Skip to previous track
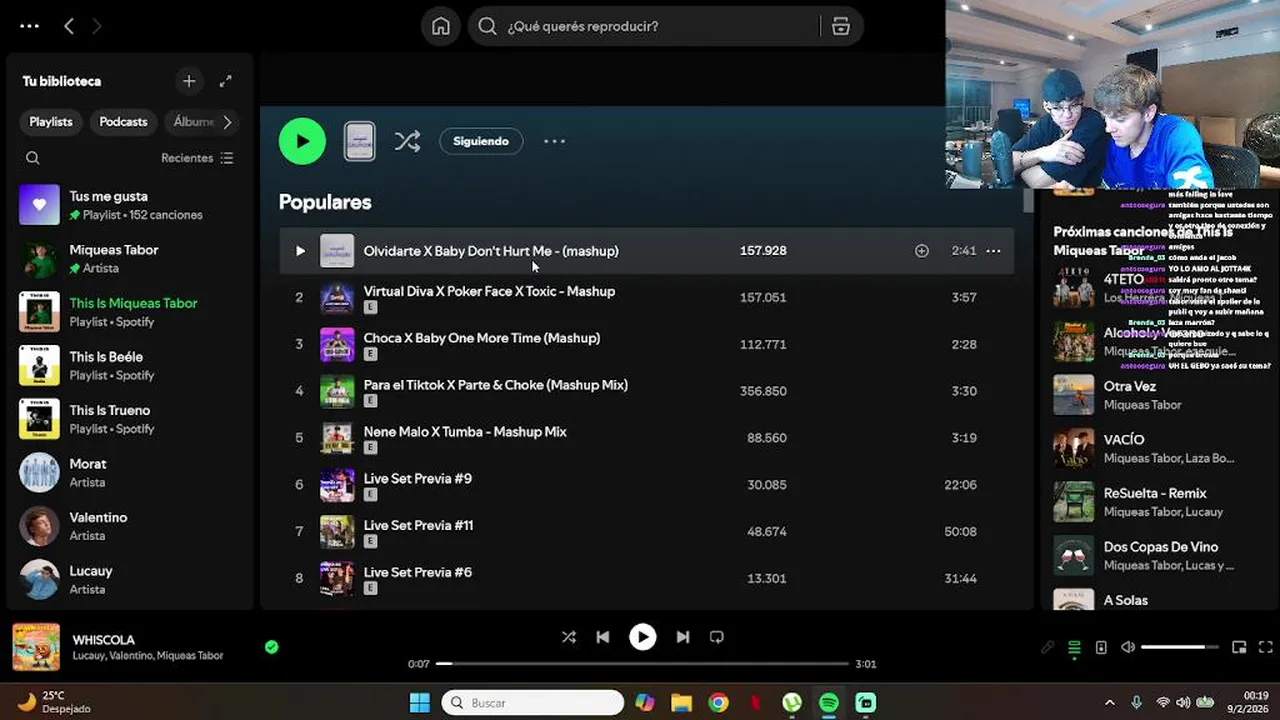 click(602, 637)
